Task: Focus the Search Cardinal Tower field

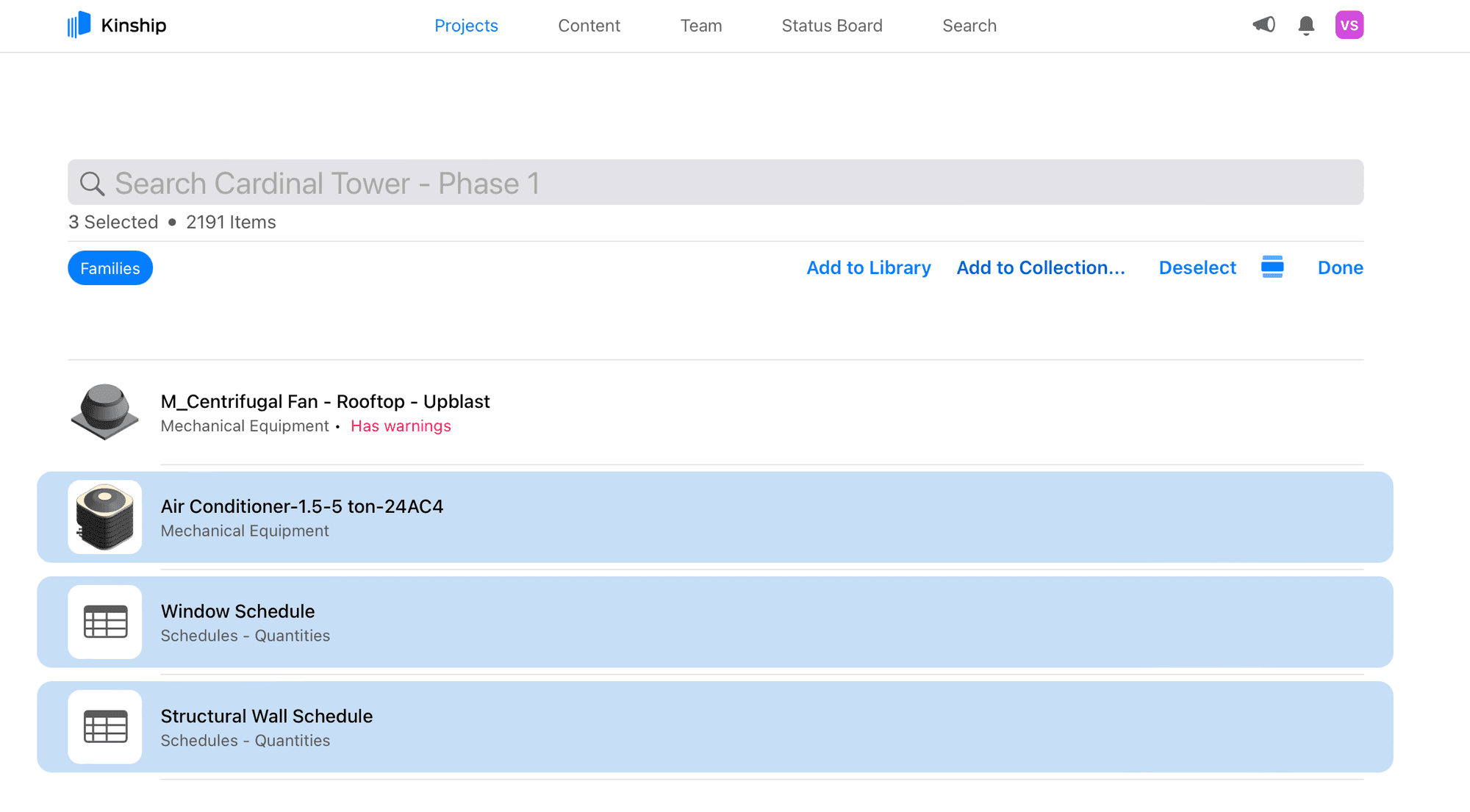Action: (728, 183)
